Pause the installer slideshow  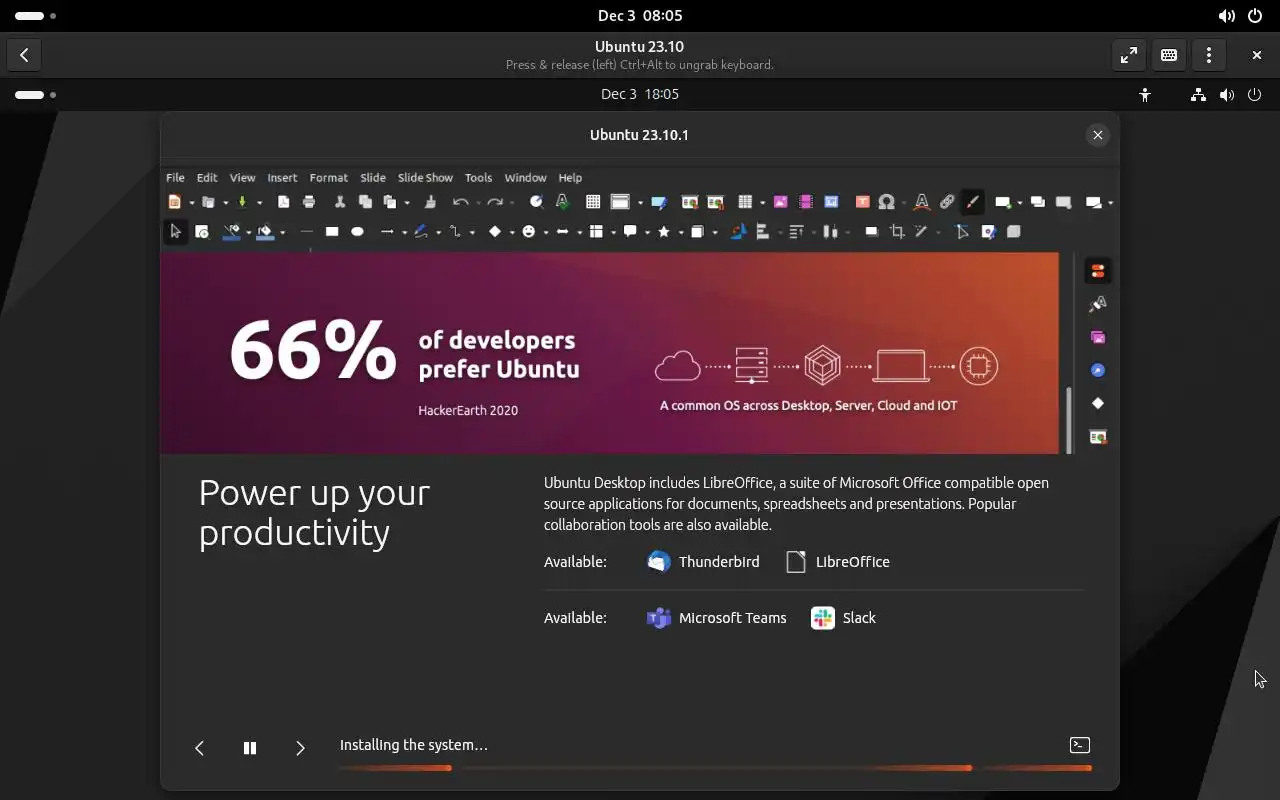pos(250,748)
